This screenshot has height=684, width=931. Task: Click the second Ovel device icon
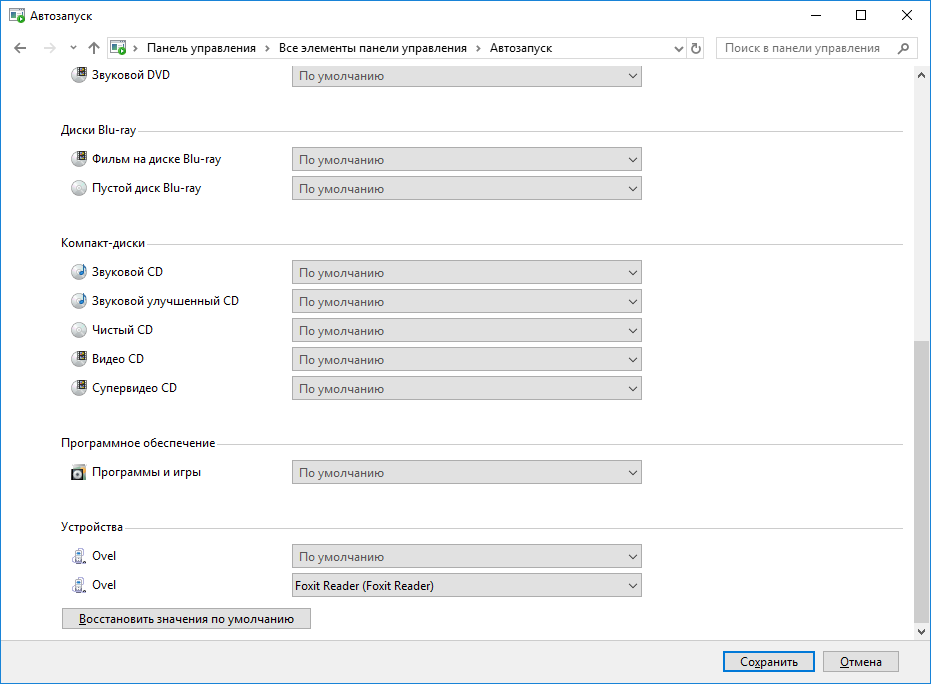(x=79, y=585)
